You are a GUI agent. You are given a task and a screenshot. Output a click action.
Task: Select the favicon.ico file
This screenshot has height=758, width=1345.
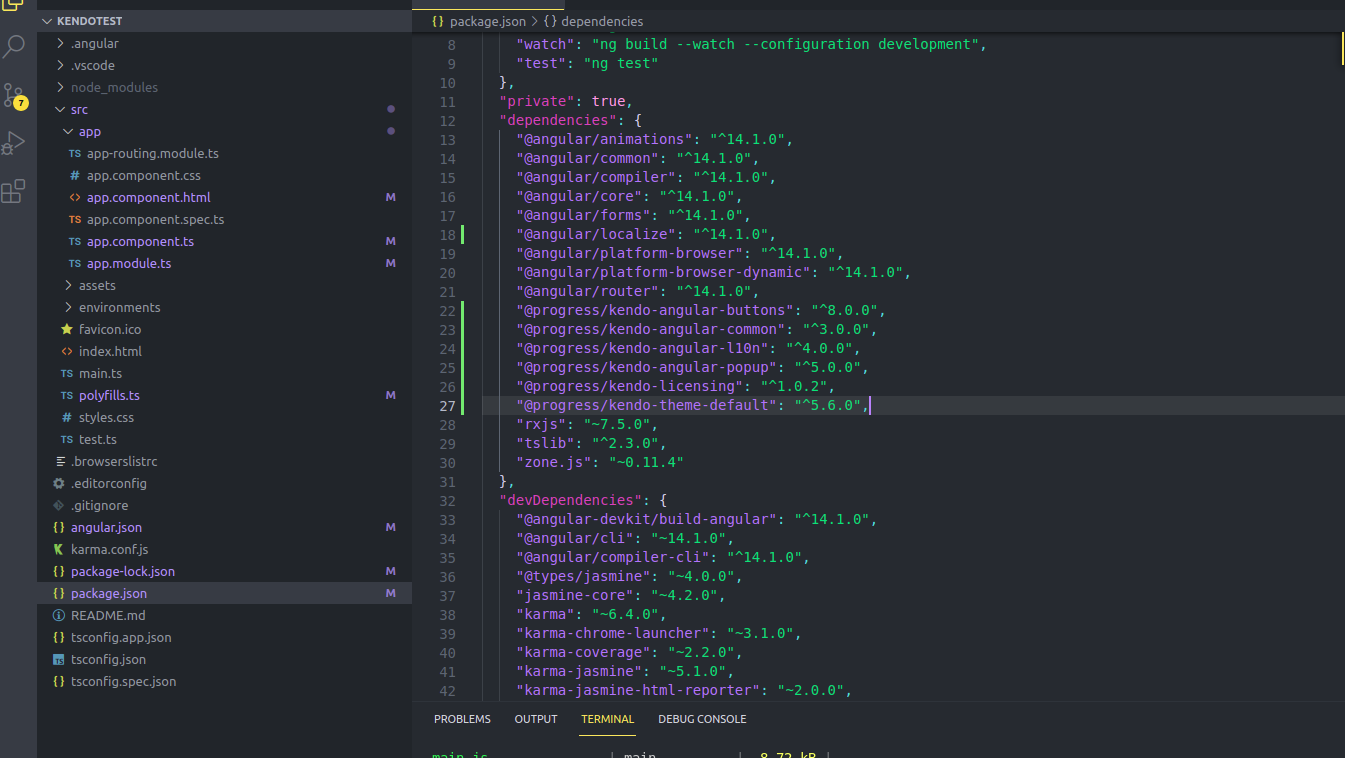point(109,329)
